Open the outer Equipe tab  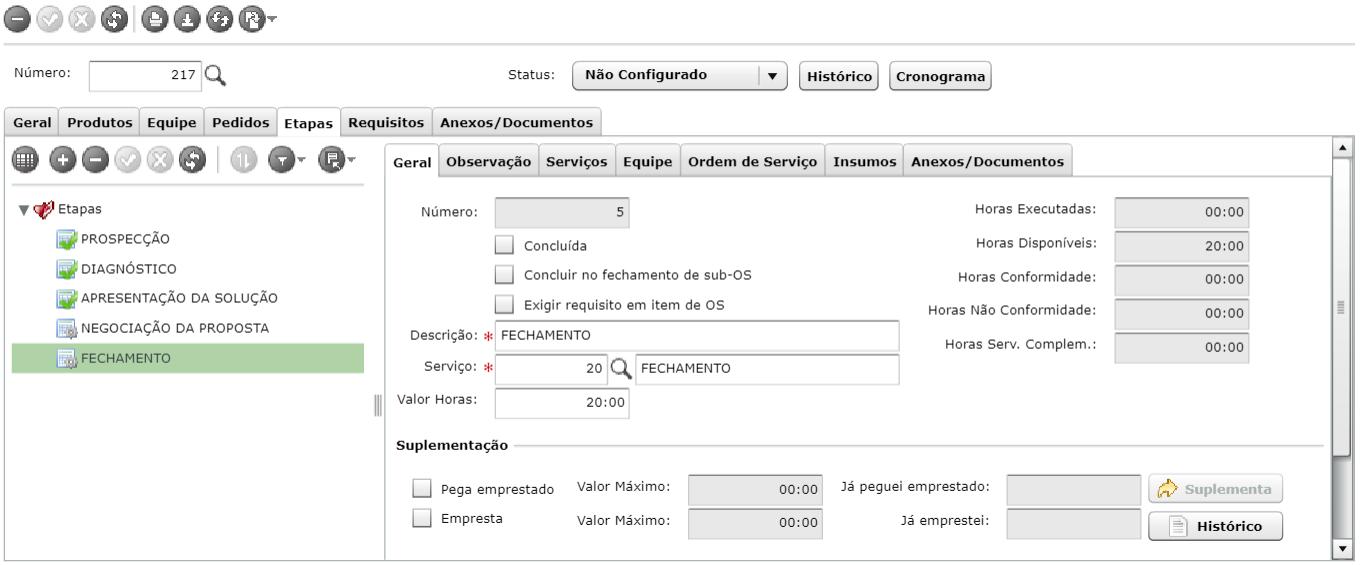pos(172,122)
